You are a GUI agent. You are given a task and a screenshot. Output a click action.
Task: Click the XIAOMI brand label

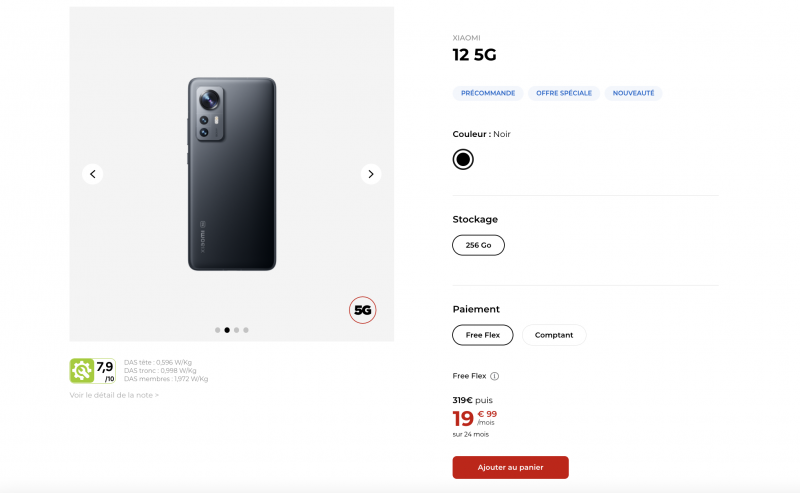pyautogui.click(x=467, y=38)
